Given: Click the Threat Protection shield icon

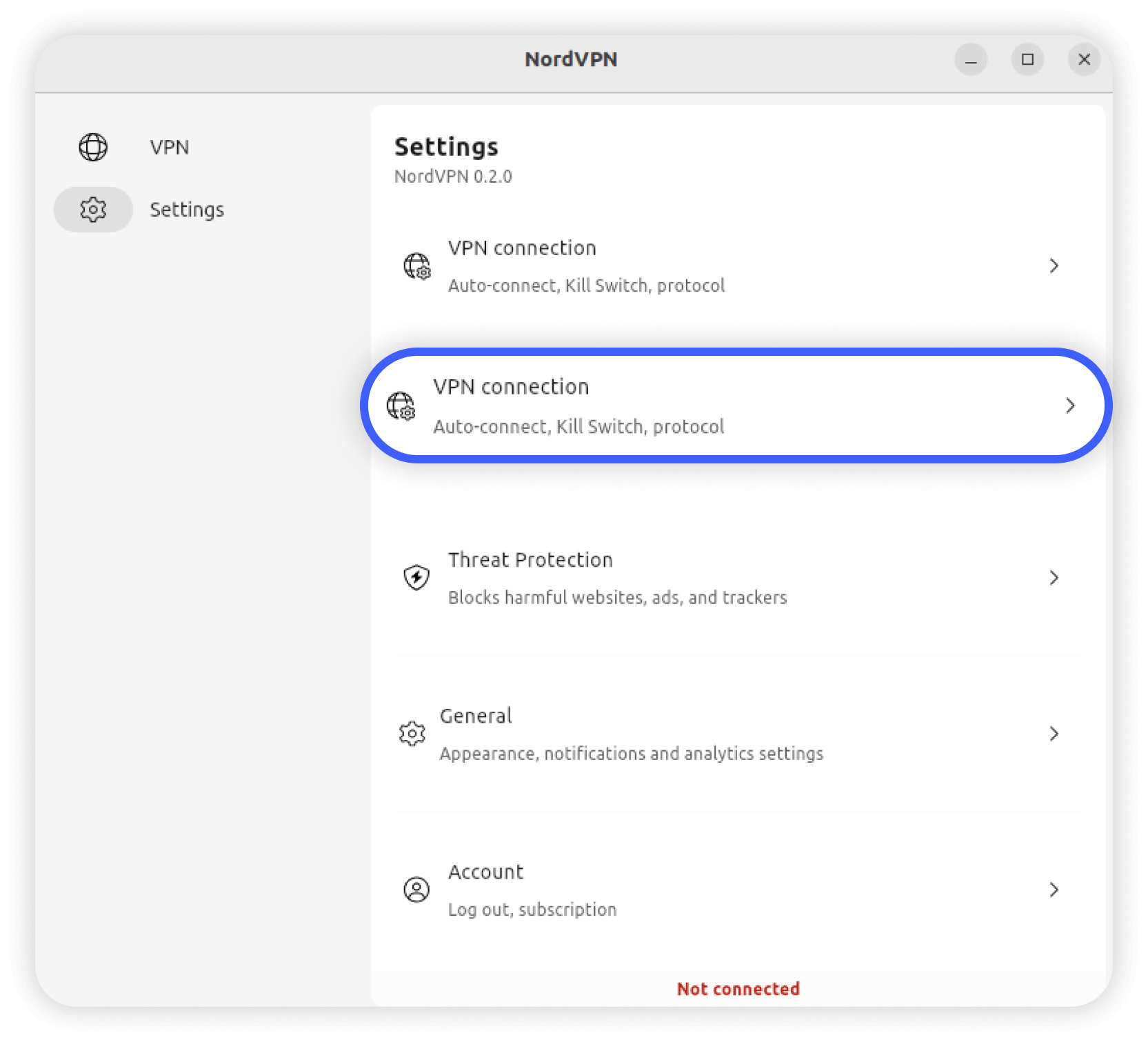Looking at the screenshot, I should coord(416,577).
